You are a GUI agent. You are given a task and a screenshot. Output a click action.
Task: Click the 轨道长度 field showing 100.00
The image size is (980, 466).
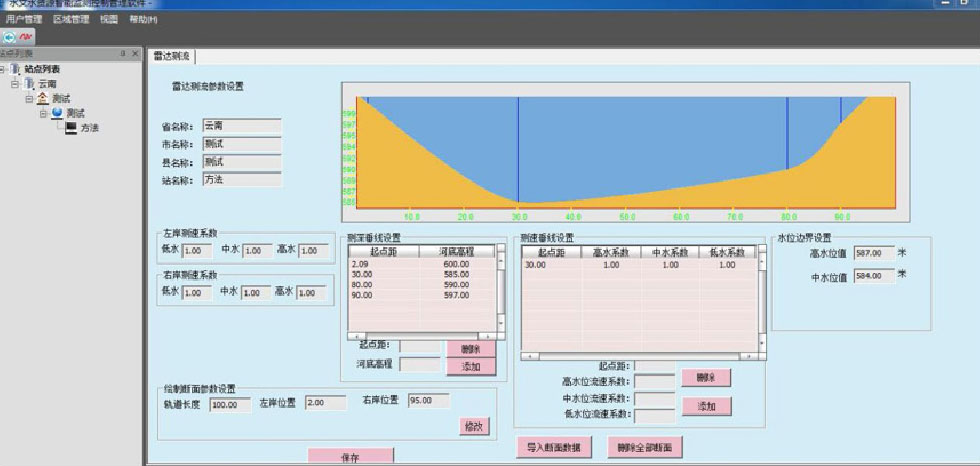coord(230,405)
